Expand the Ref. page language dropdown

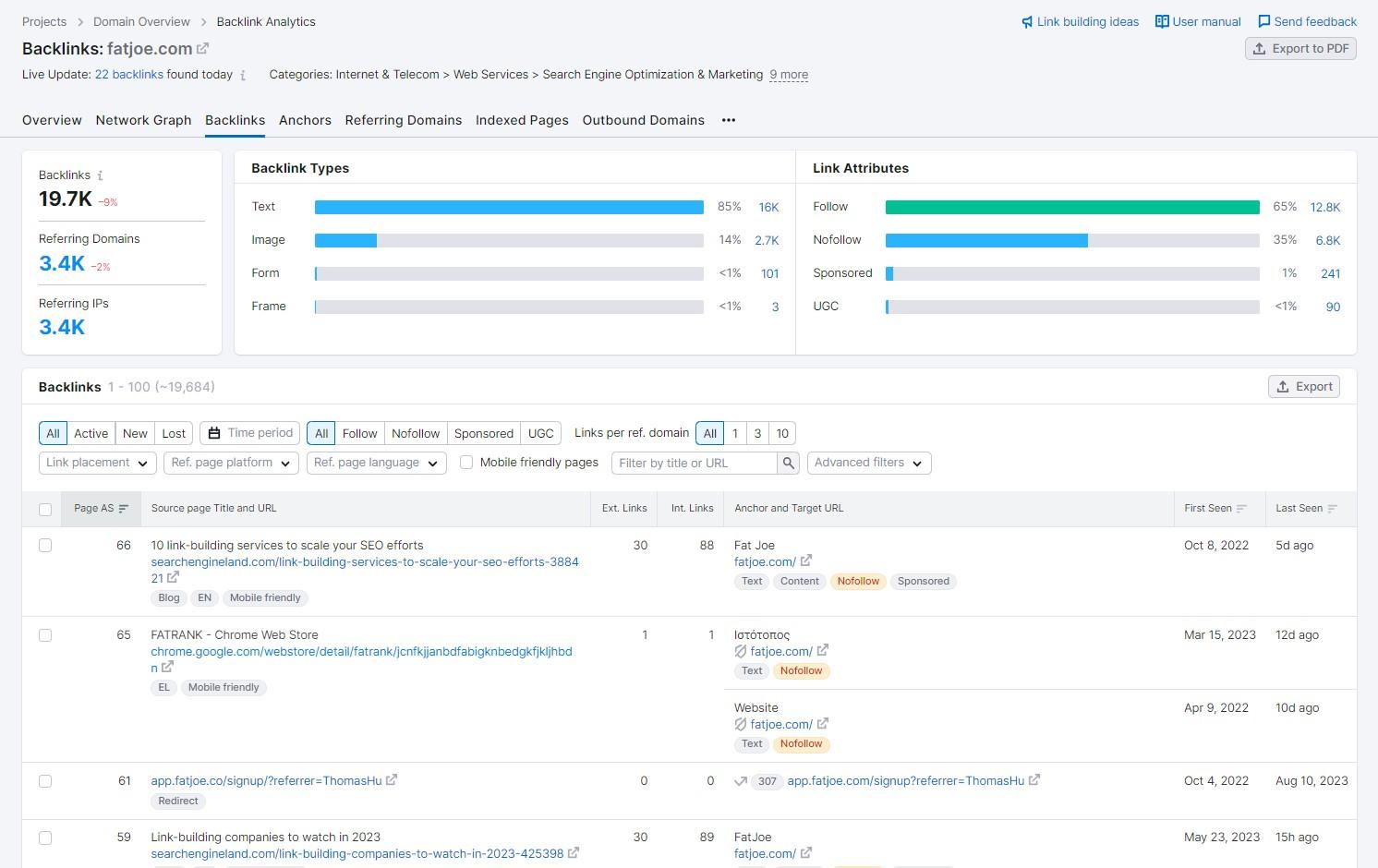(377, 463)
